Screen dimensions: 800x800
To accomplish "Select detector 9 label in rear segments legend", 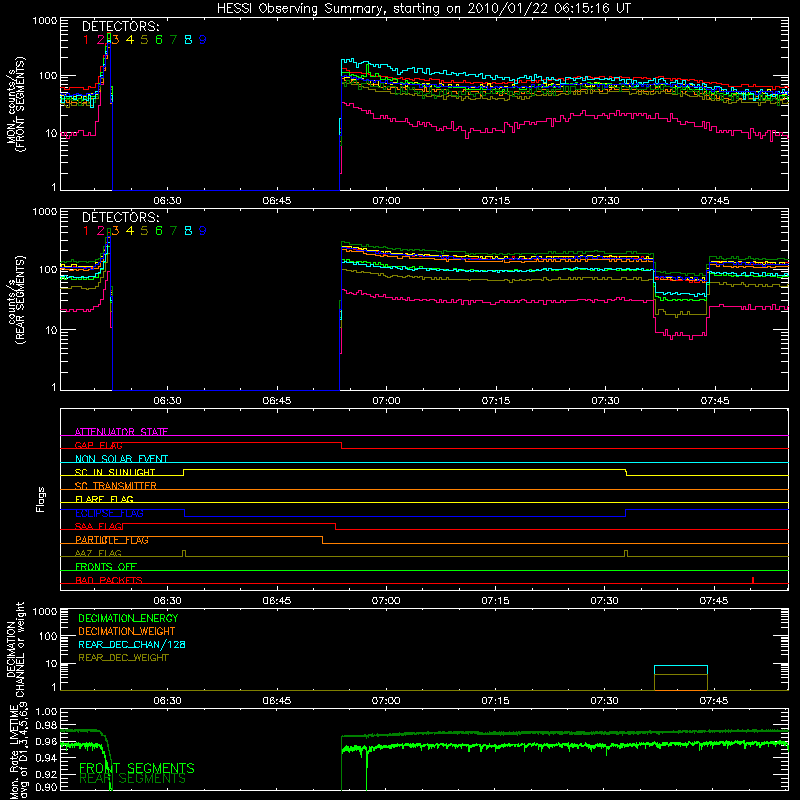I will point(203,231).
